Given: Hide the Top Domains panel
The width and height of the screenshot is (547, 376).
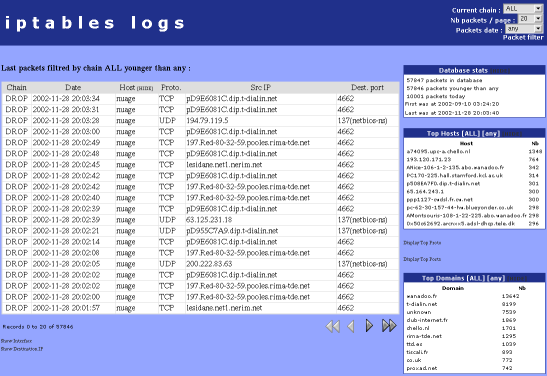Looking at the screenshot, I should pyautogui.click(x=517, y=279).
